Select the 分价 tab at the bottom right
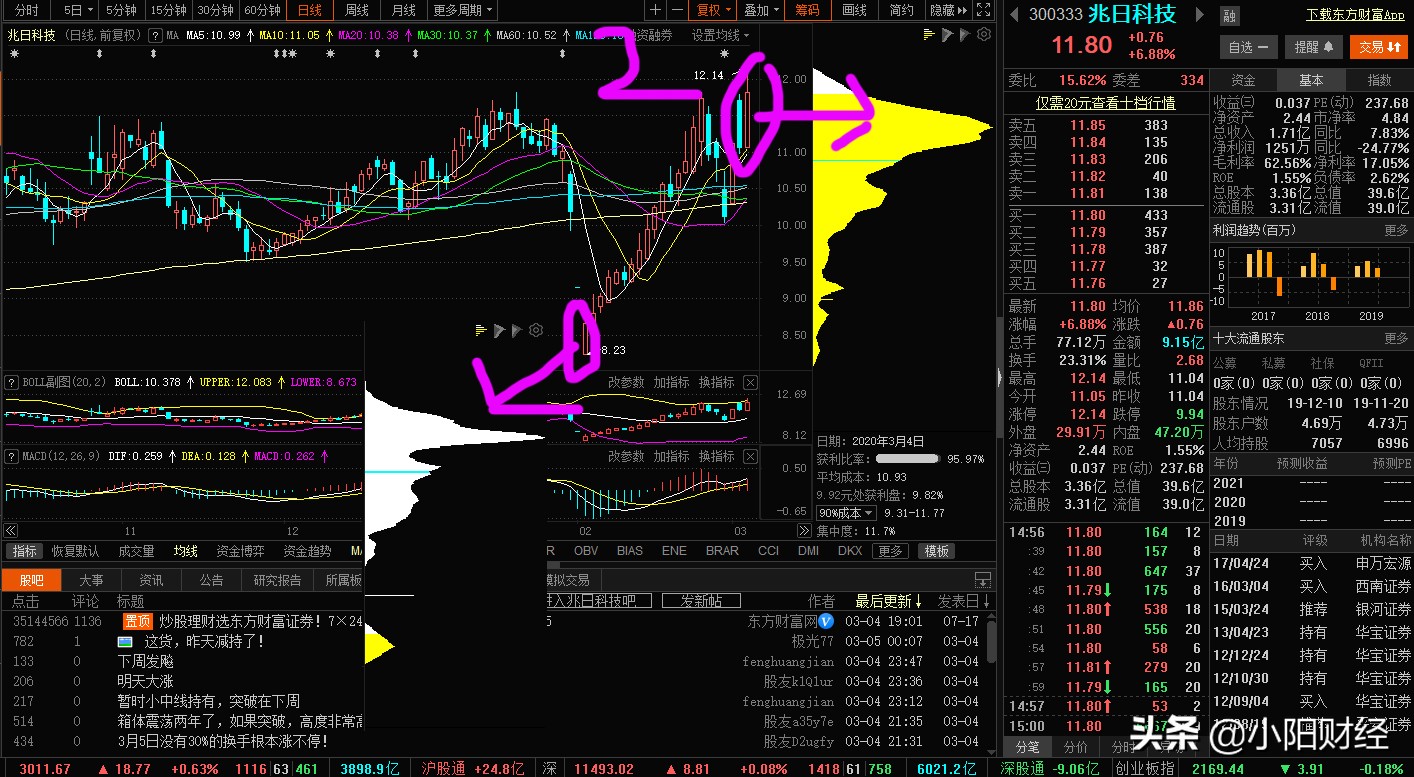Viewport: 1414px width, 777px height. tap(1076, 747)
